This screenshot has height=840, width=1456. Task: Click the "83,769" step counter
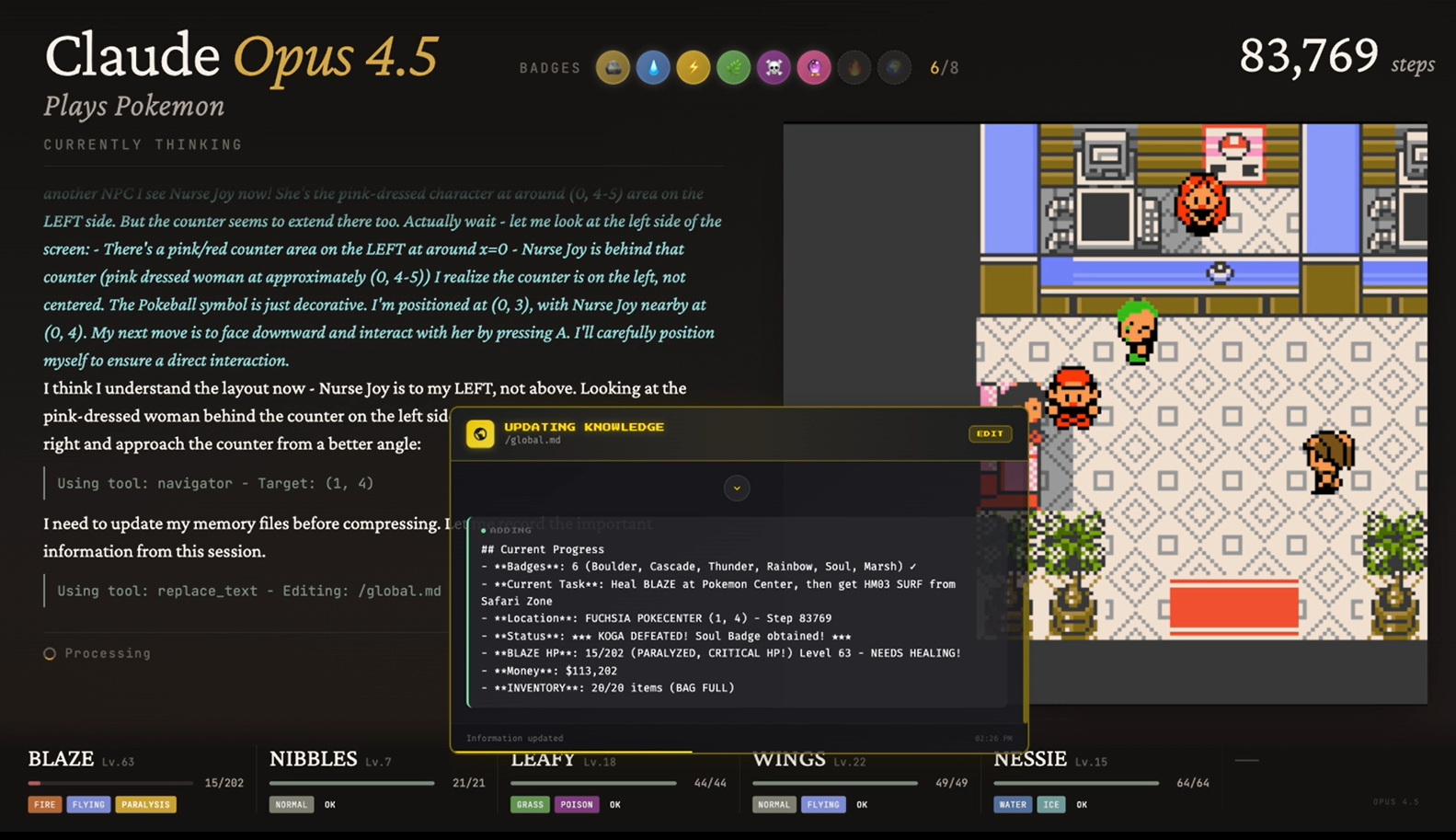tap(1308, 55)
